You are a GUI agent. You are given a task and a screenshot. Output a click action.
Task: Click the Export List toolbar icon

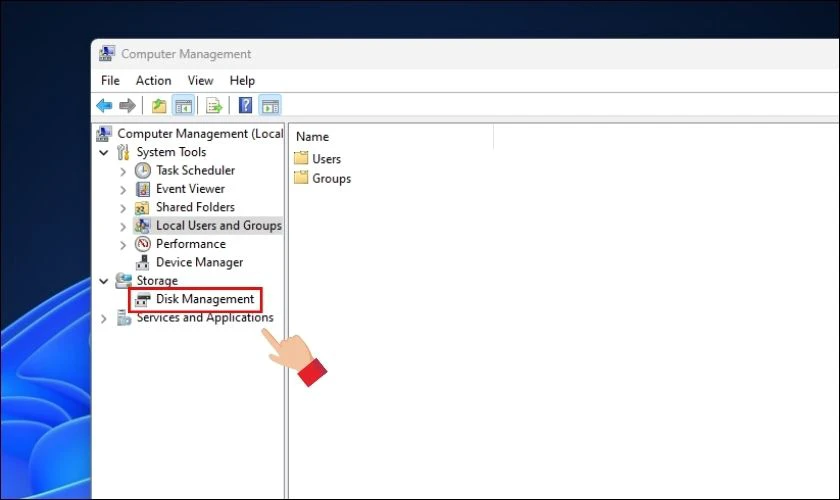pyautogui.click(x=214, y=106)
